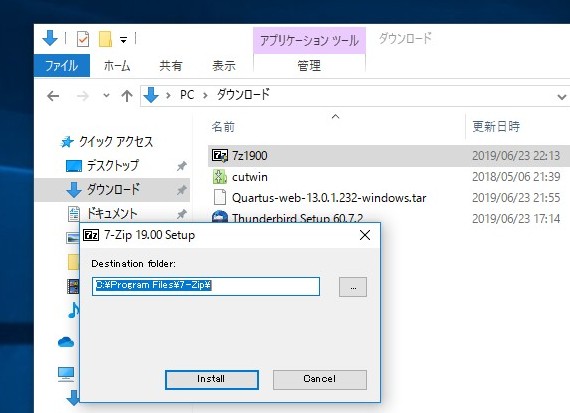Open ダウンロード in the navigation pane
The image size is (570, 413).
coord(113,189)
